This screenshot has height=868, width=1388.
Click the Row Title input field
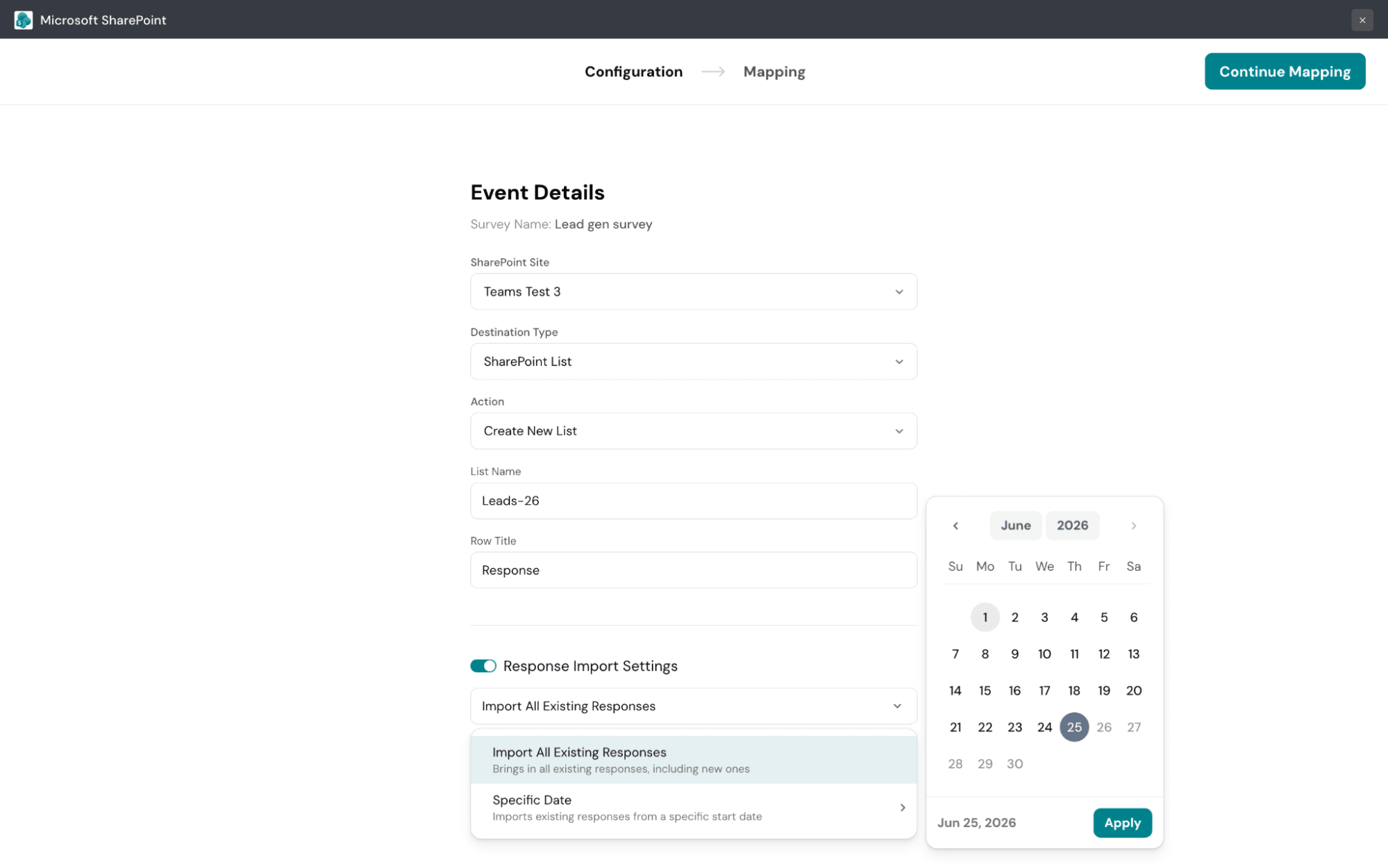pyautogui.click(x=693, y=570)
